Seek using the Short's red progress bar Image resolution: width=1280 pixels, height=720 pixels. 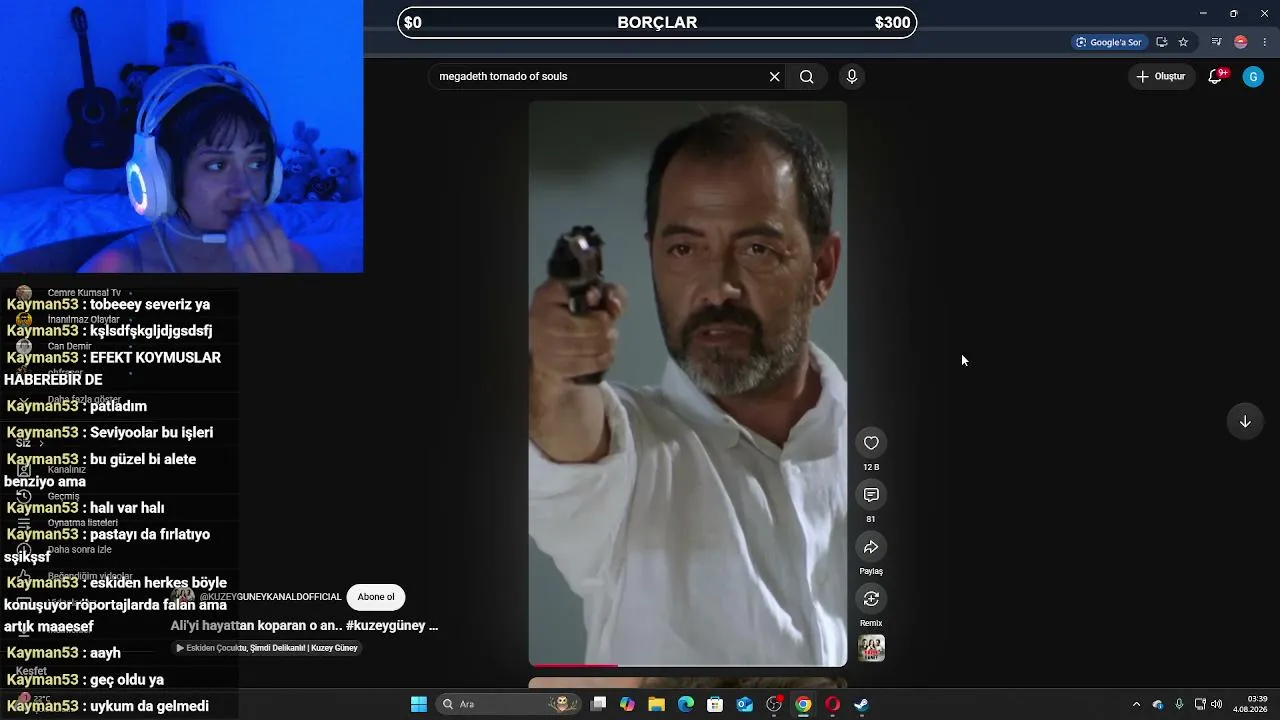[688, 664]
